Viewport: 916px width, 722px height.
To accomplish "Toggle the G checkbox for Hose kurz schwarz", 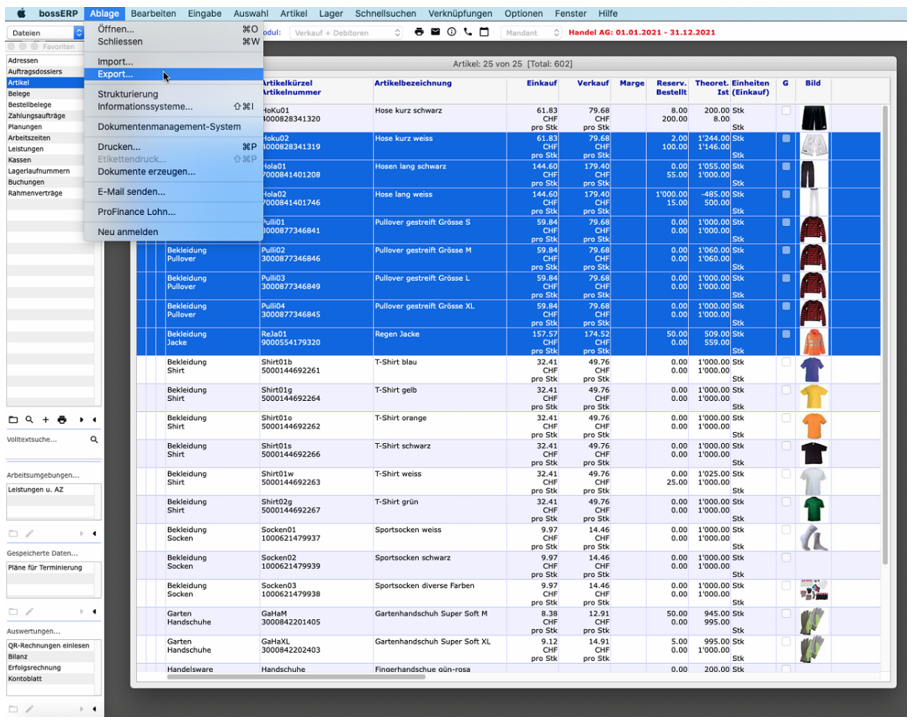I will pyautogui.click(x=785, y=111).
